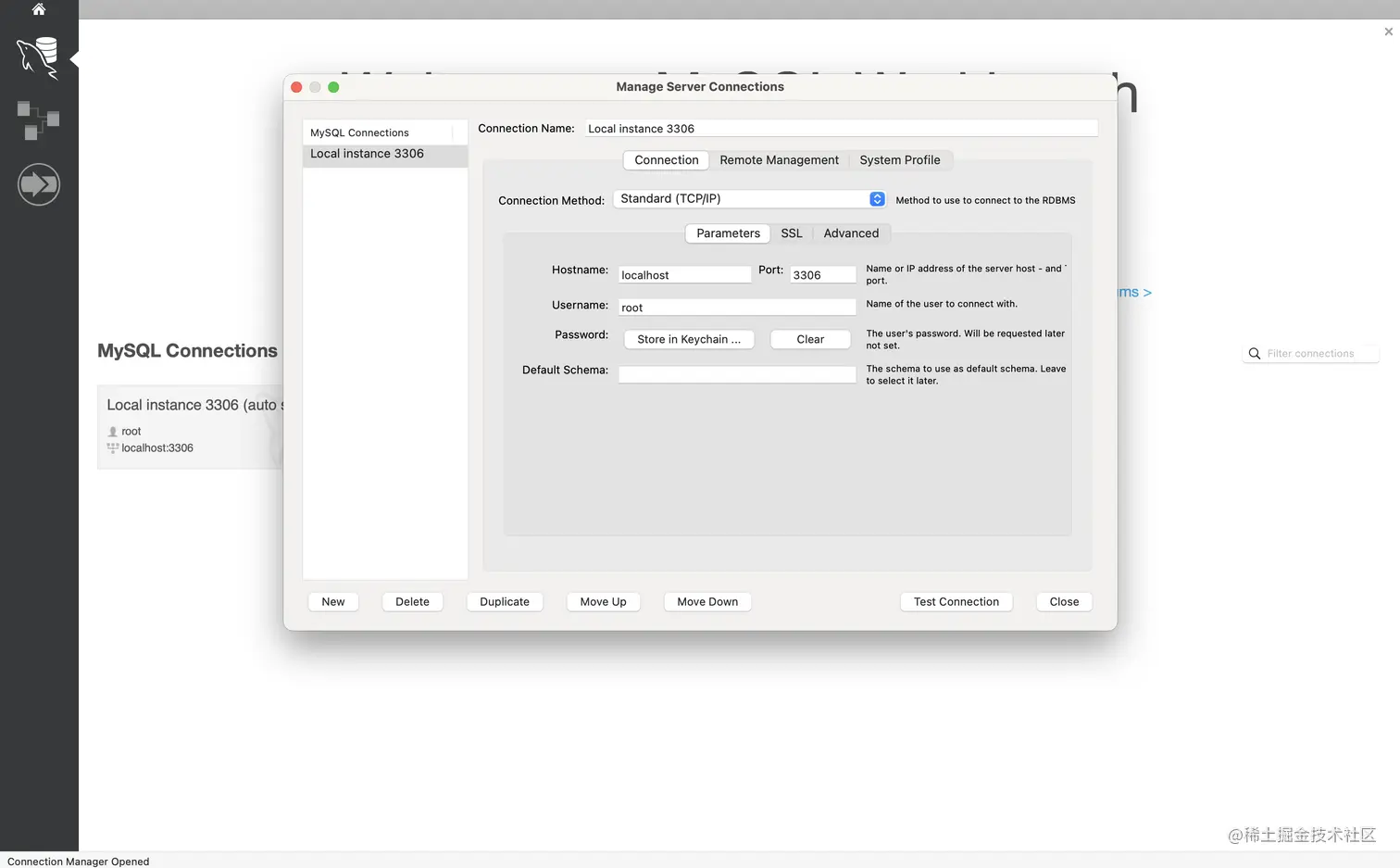Click the Move Up button
The height and width of the screenshot is (868, 1400).
[x=603, y=602]
